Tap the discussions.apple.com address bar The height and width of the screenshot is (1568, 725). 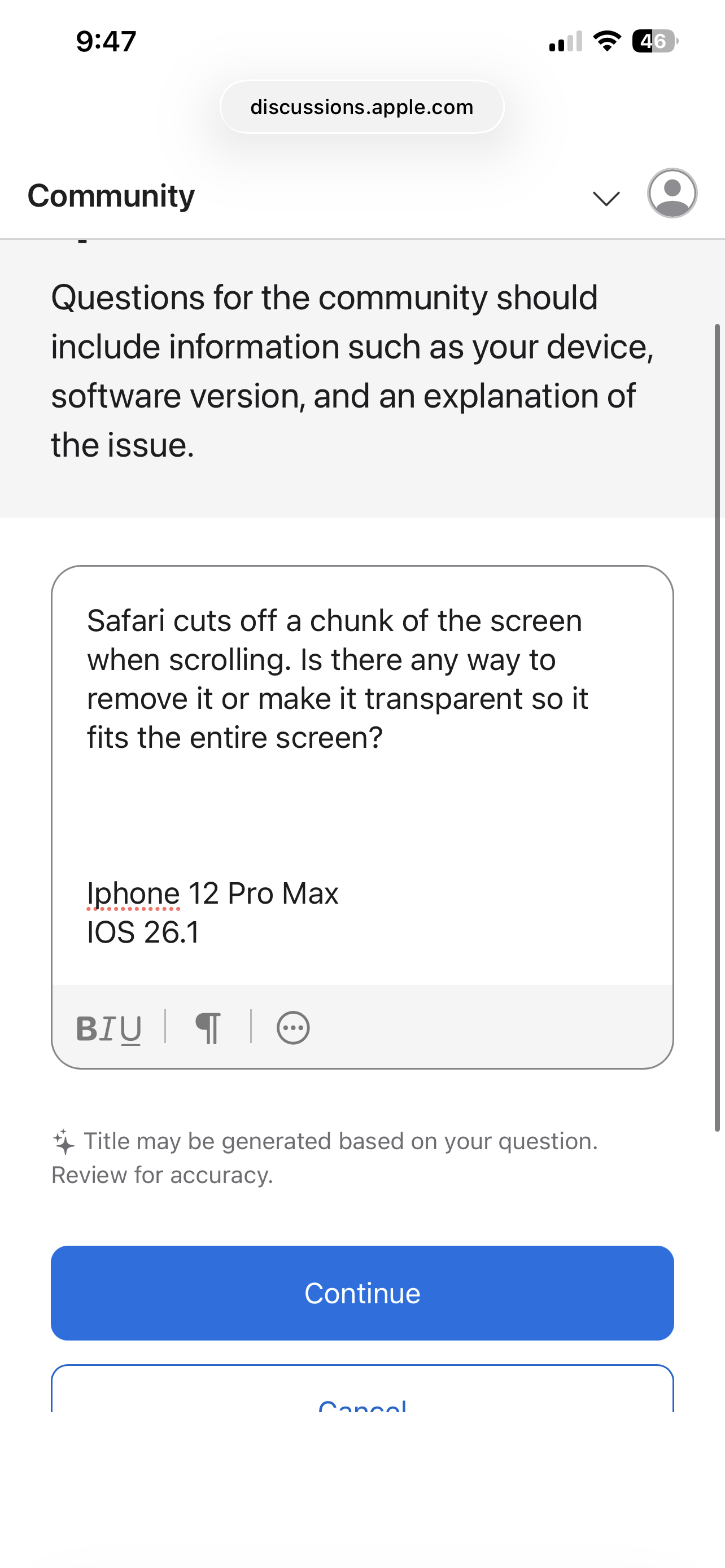click(362, 107)
